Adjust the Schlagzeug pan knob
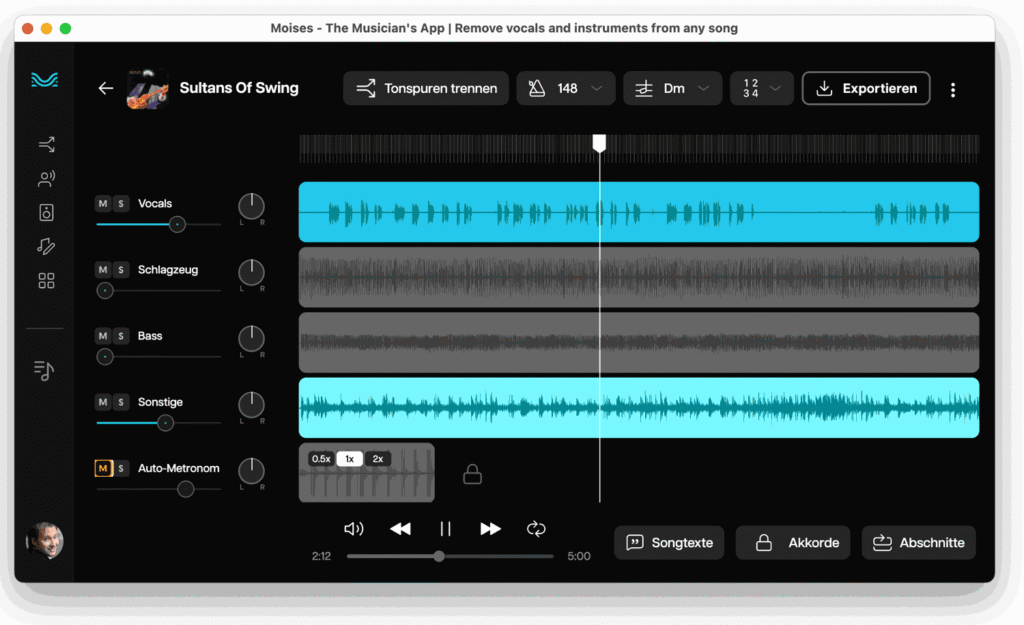The height and width of the screenshot is (625, 1024). pyautogui.click(x=251, y=272)
